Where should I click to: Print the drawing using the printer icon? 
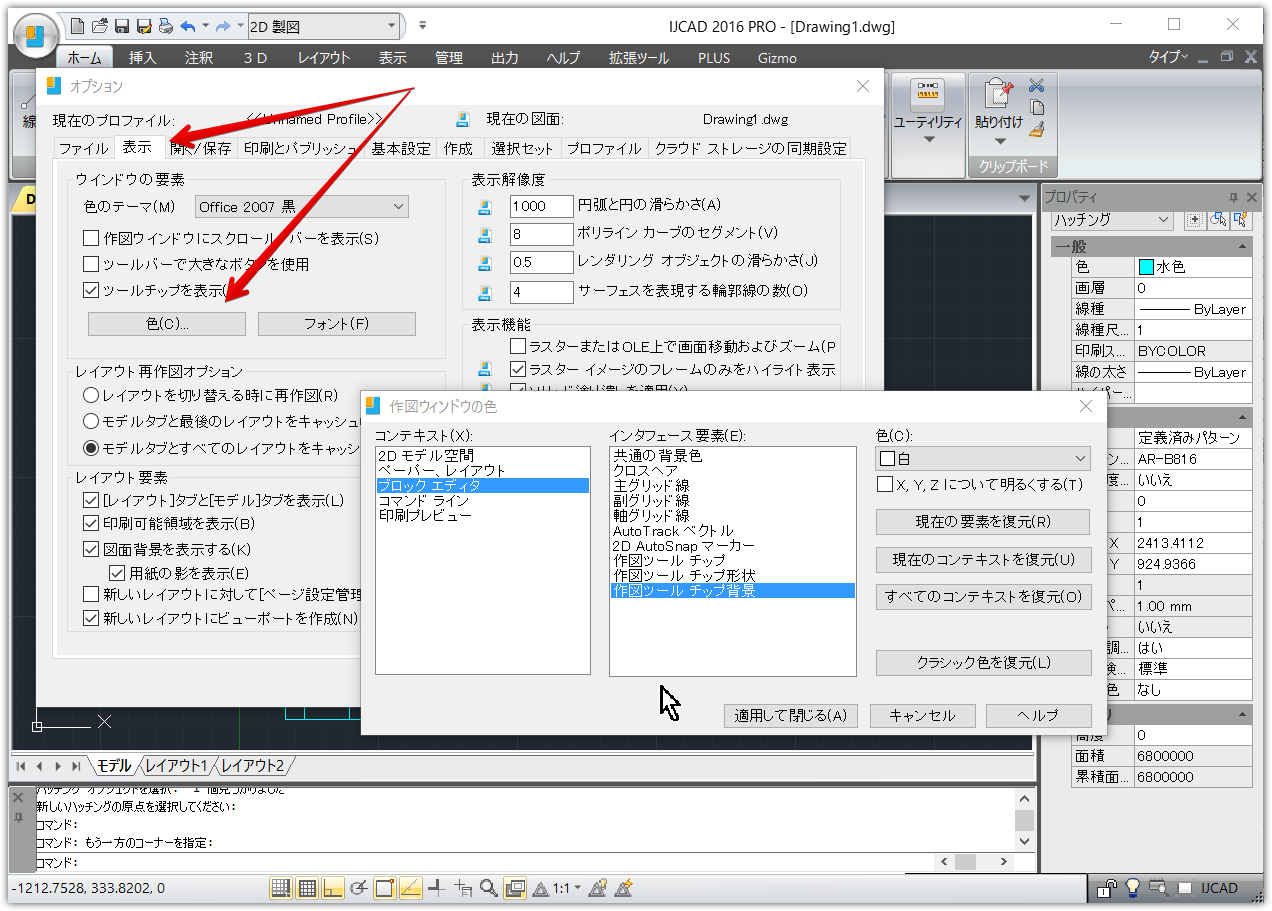tap(166, 26)
